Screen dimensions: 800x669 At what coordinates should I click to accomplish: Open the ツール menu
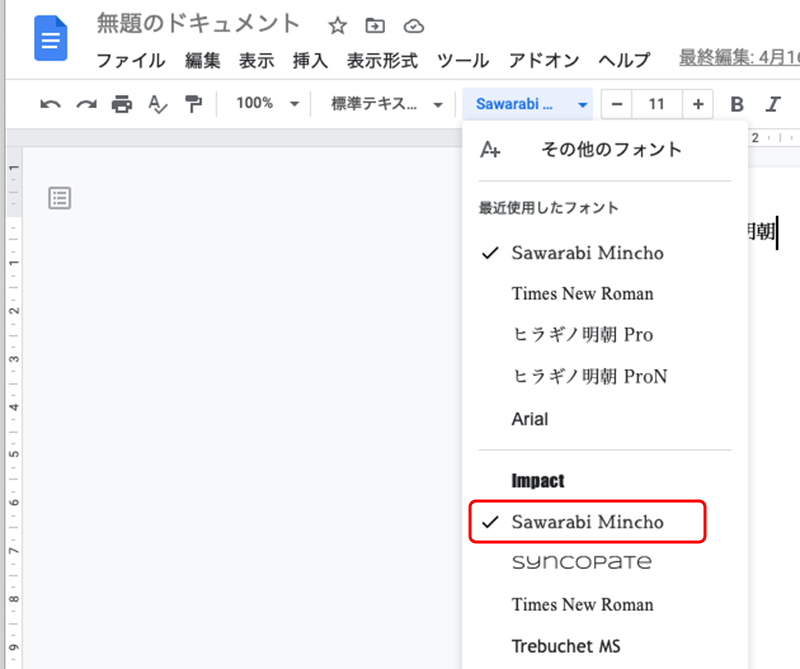click(x=463, y=61)
